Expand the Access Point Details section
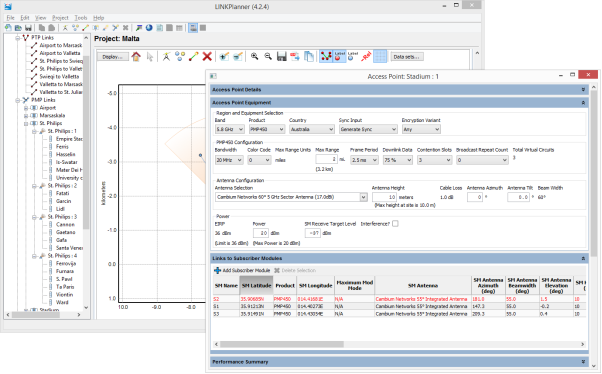Viewport: 602px width, 374px height. [583, 89]
